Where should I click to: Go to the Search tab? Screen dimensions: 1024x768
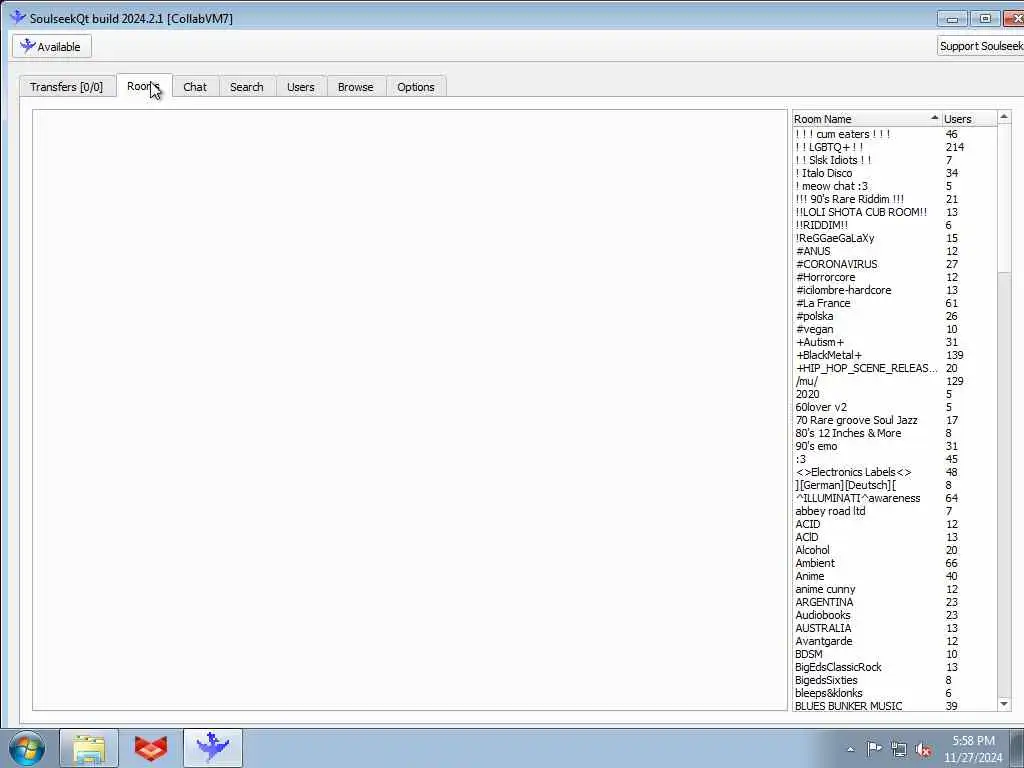click(x=247, y=87)
